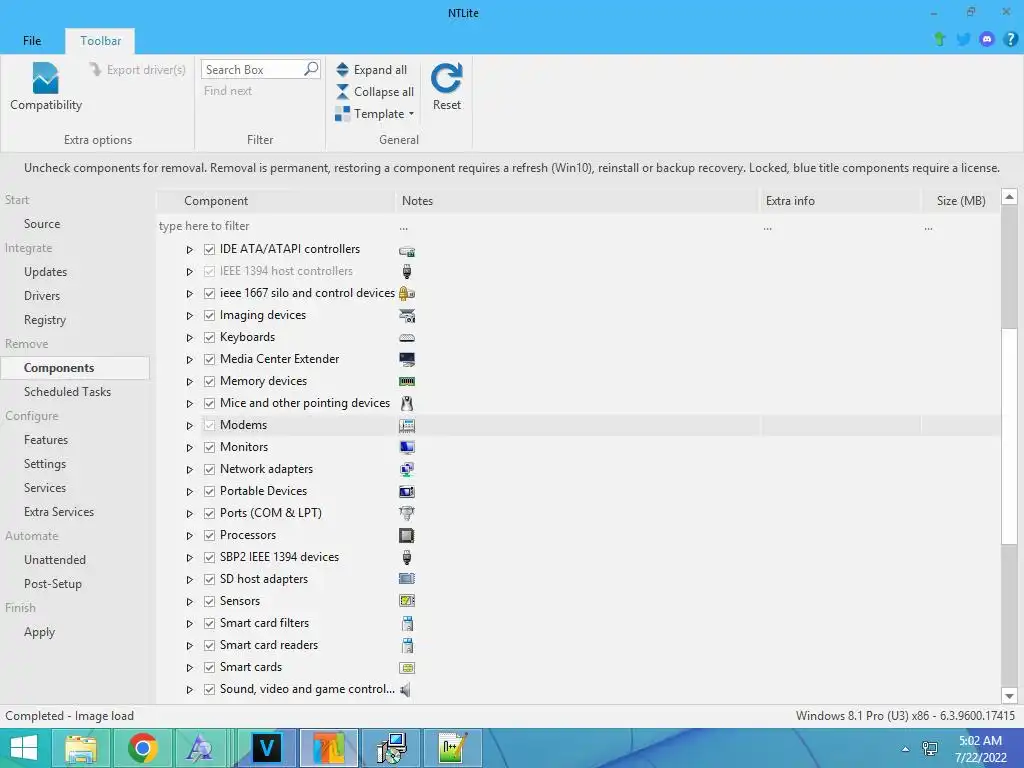Expand the Ports (COM & LPT) node
This screenshot has height=768, width=1024.
click(189, 513)
